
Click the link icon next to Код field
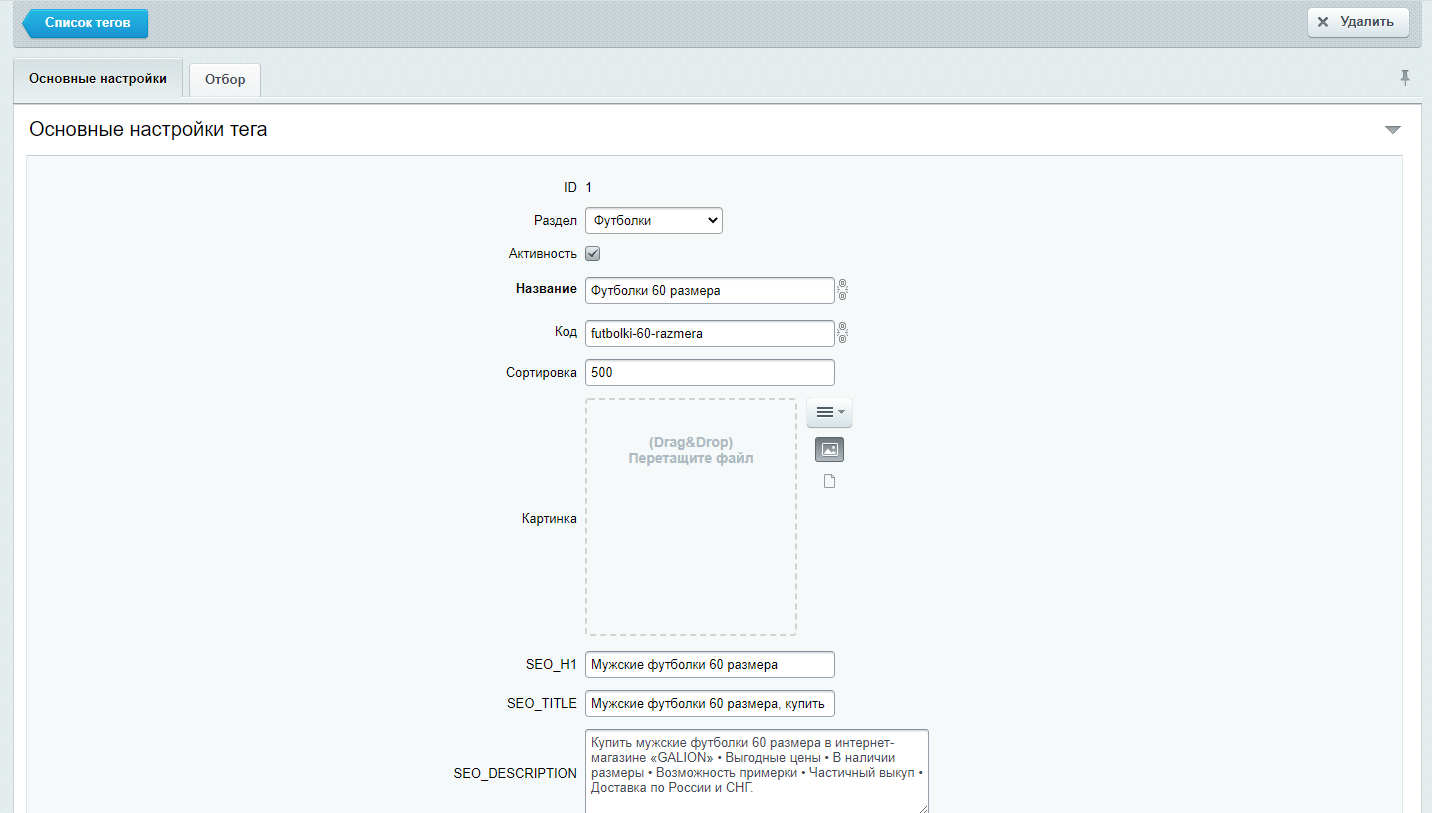(x=842, y=333)
